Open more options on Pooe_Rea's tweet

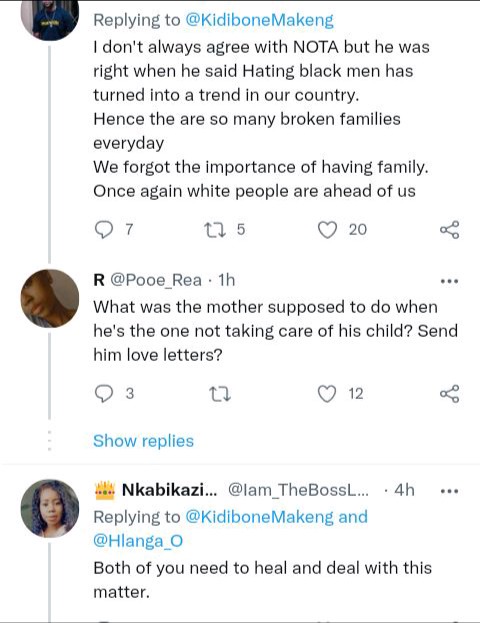coord(450,281)
